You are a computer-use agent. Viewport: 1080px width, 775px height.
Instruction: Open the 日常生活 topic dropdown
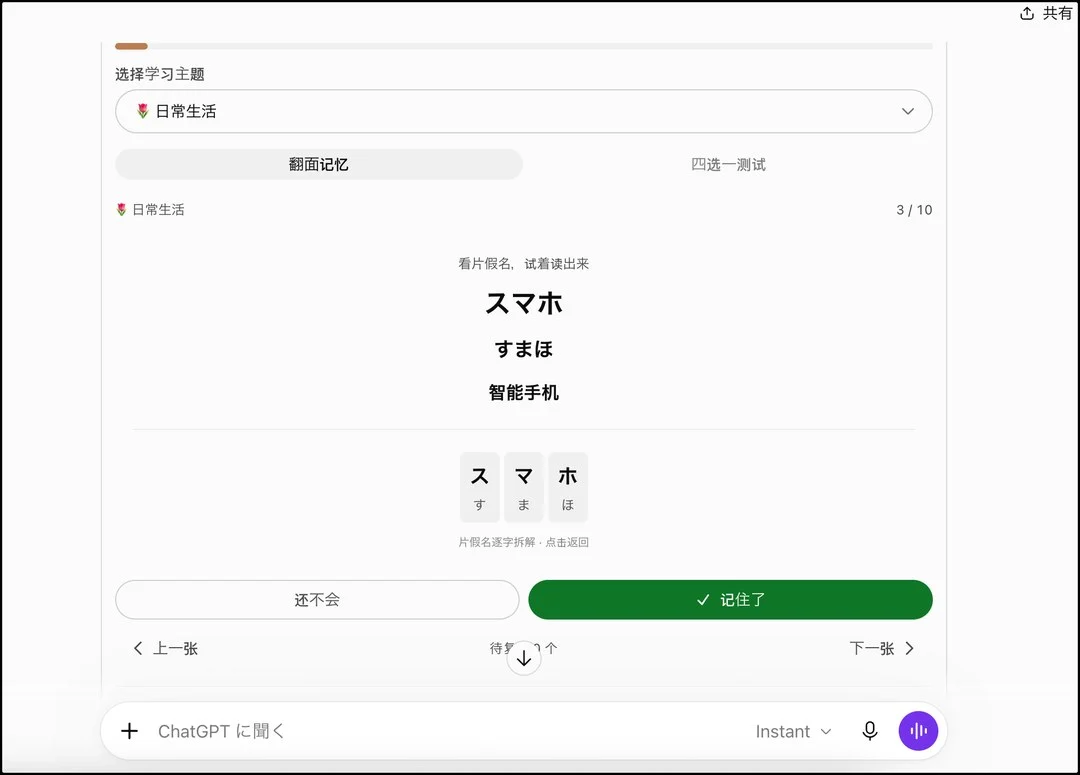523,111
